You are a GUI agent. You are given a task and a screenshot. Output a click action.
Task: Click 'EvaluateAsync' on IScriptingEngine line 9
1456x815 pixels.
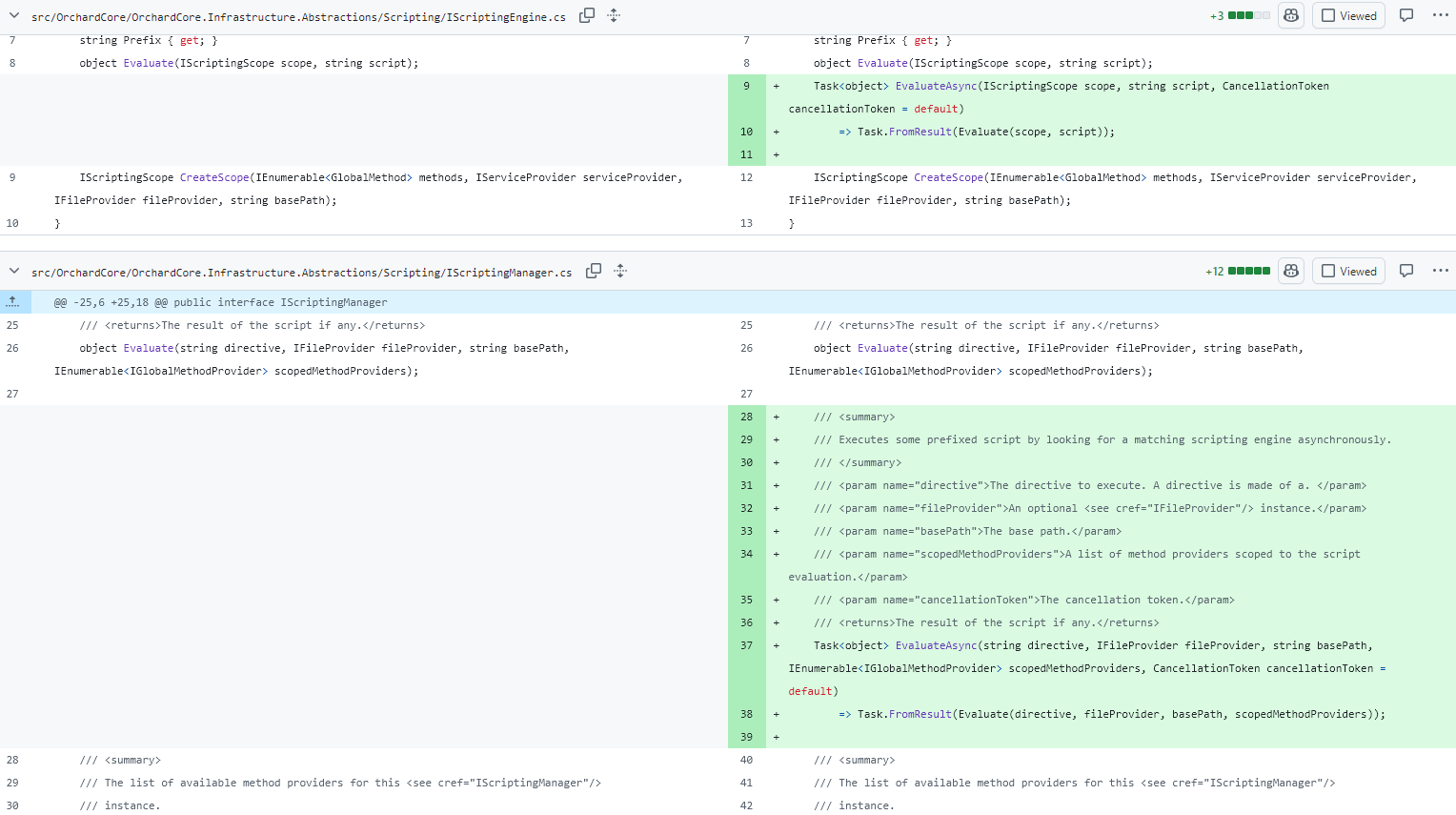pos(936,86)
